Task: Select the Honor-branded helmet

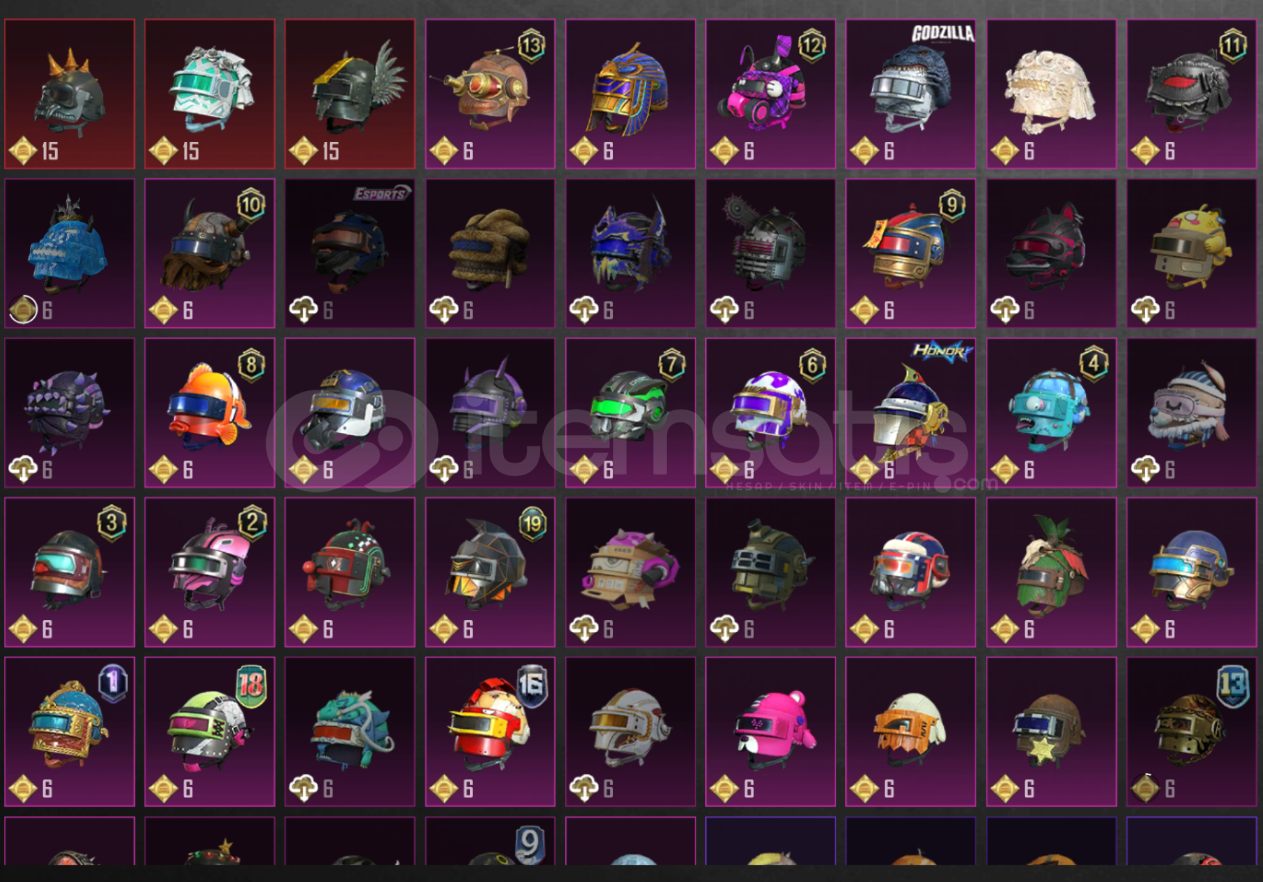Action: pos(911,413)
